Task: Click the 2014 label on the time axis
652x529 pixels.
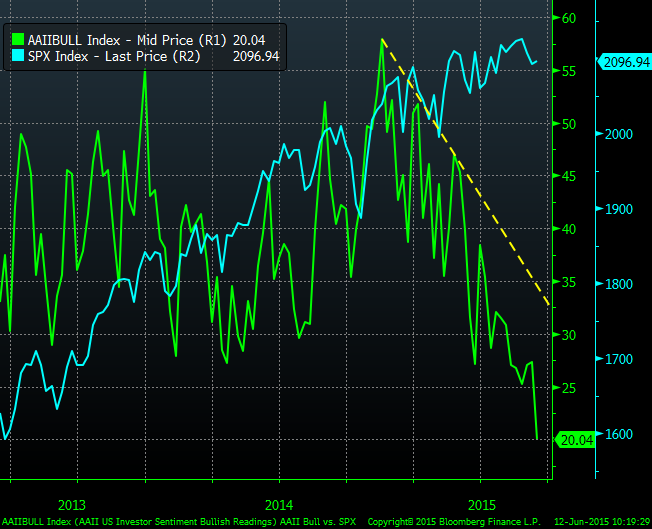Action: point(279,503)
